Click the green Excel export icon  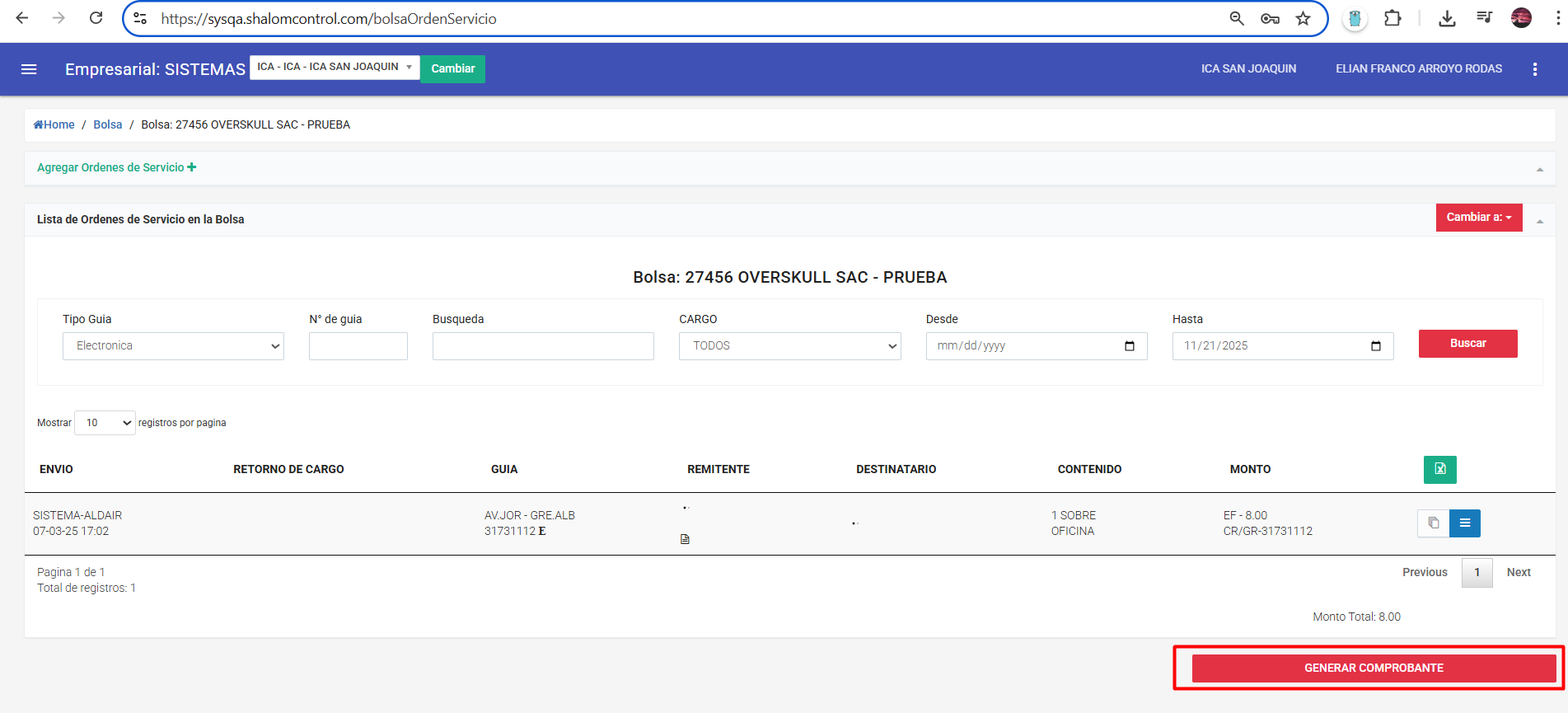click(x=1439, y=469)
